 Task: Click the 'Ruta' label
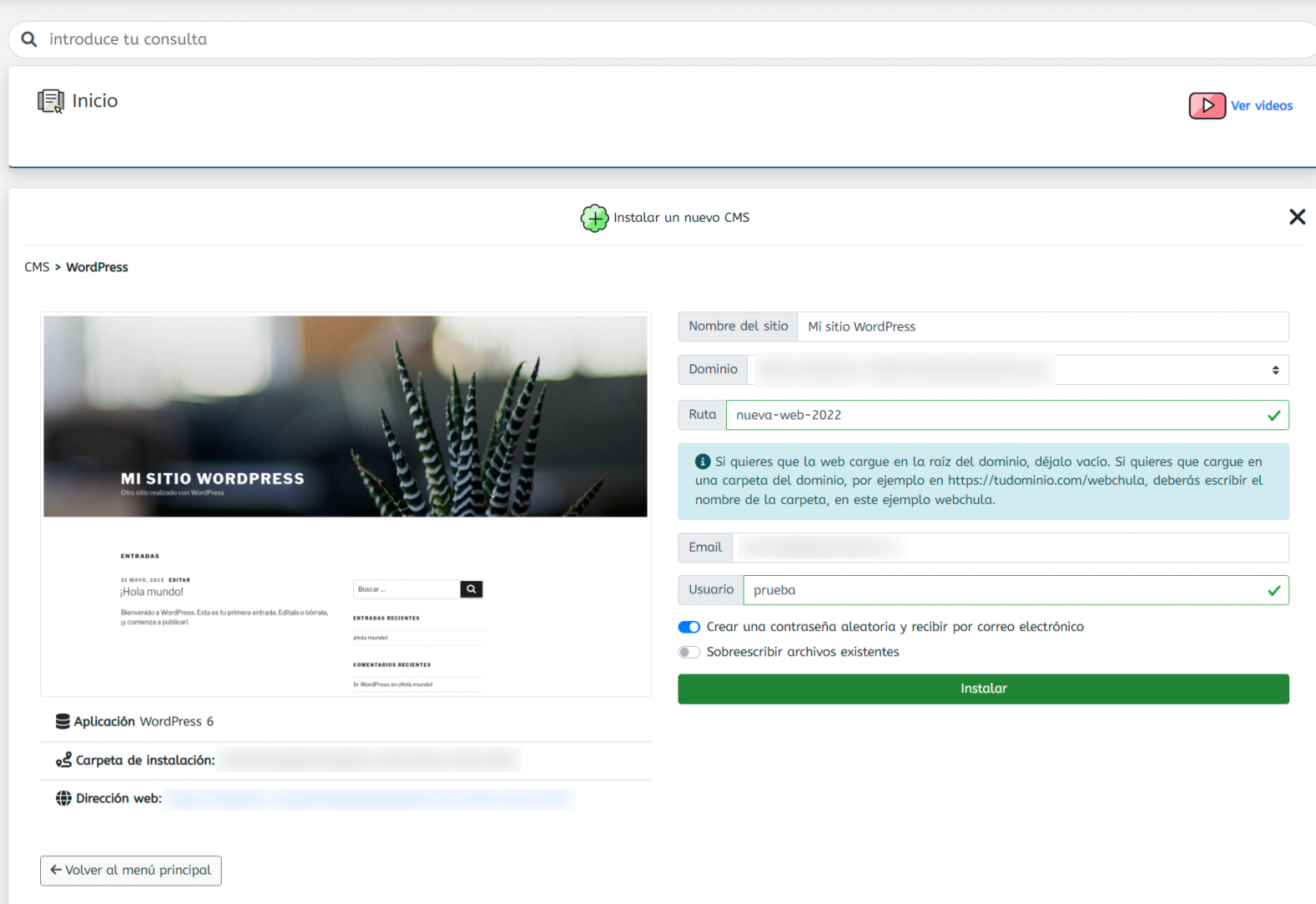tap(702, 415)
